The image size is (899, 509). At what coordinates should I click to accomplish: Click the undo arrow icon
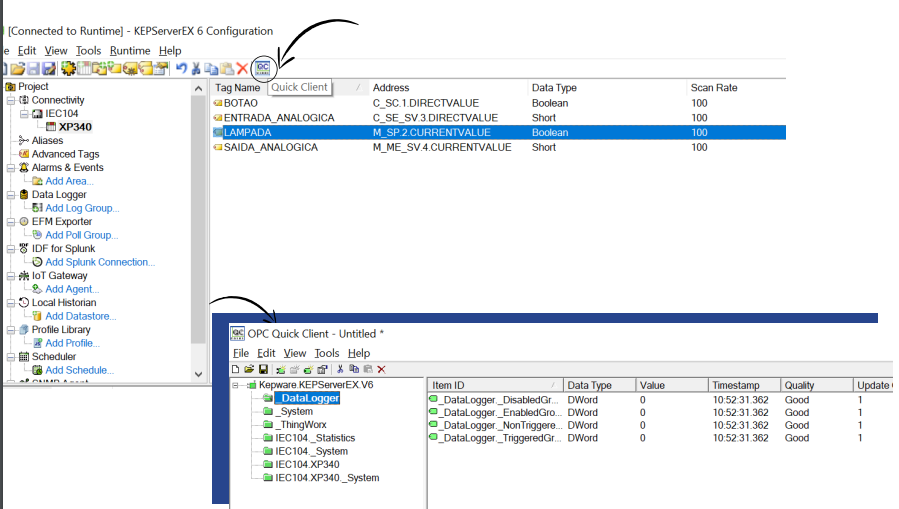pos(181,69)
